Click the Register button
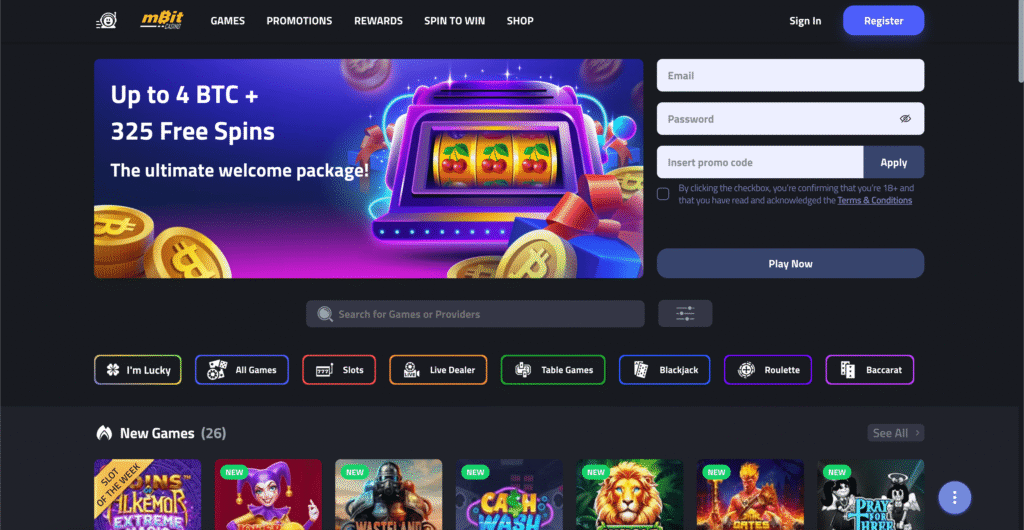 [x=884, y=21]
